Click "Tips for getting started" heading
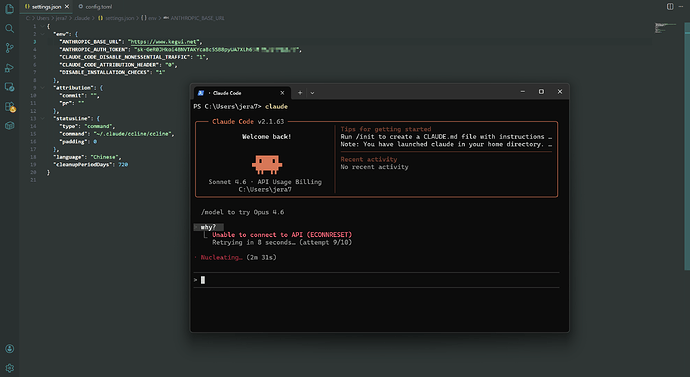This screenshot has width=690, height=377. pos(385,129)
